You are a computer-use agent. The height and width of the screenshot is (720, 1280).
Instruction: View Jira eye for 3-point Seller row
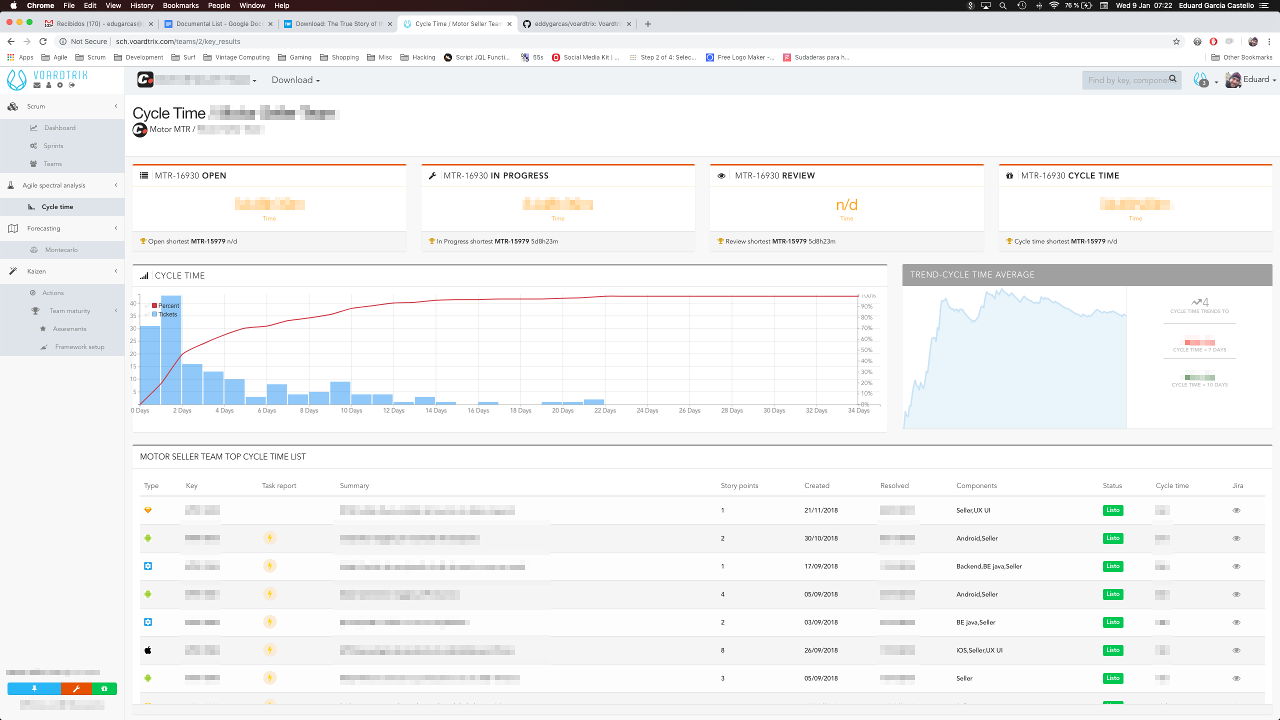point(1236,678)
